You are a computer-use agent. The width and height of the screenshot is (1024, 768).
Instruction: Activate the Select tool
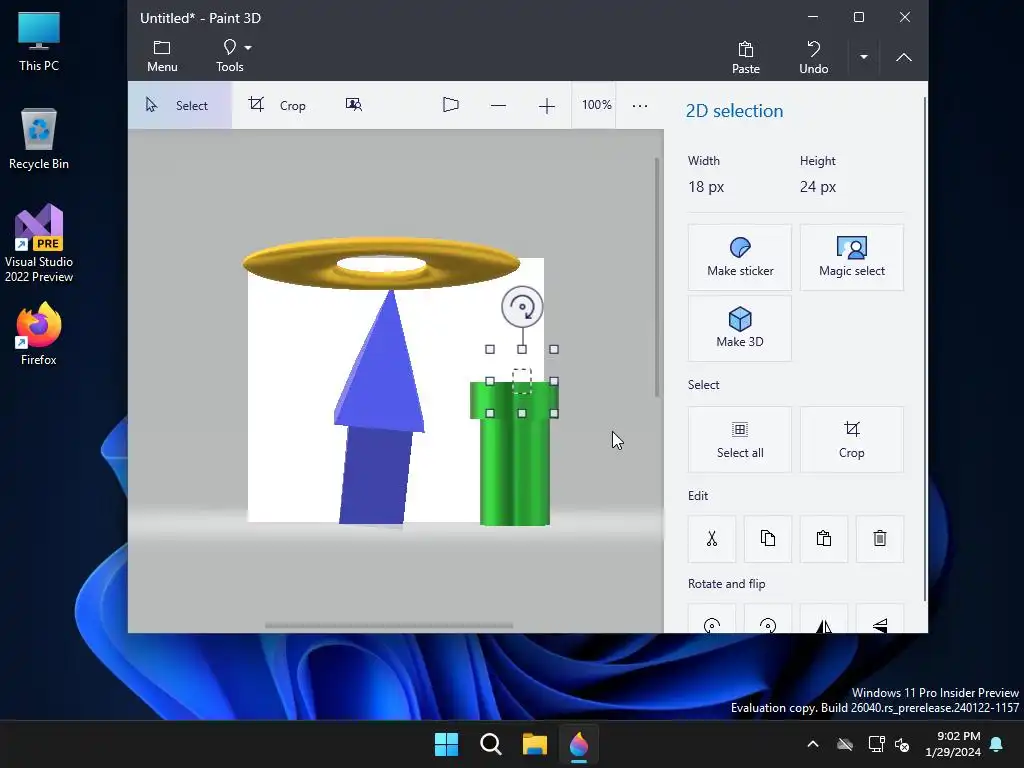coord(179,105)
